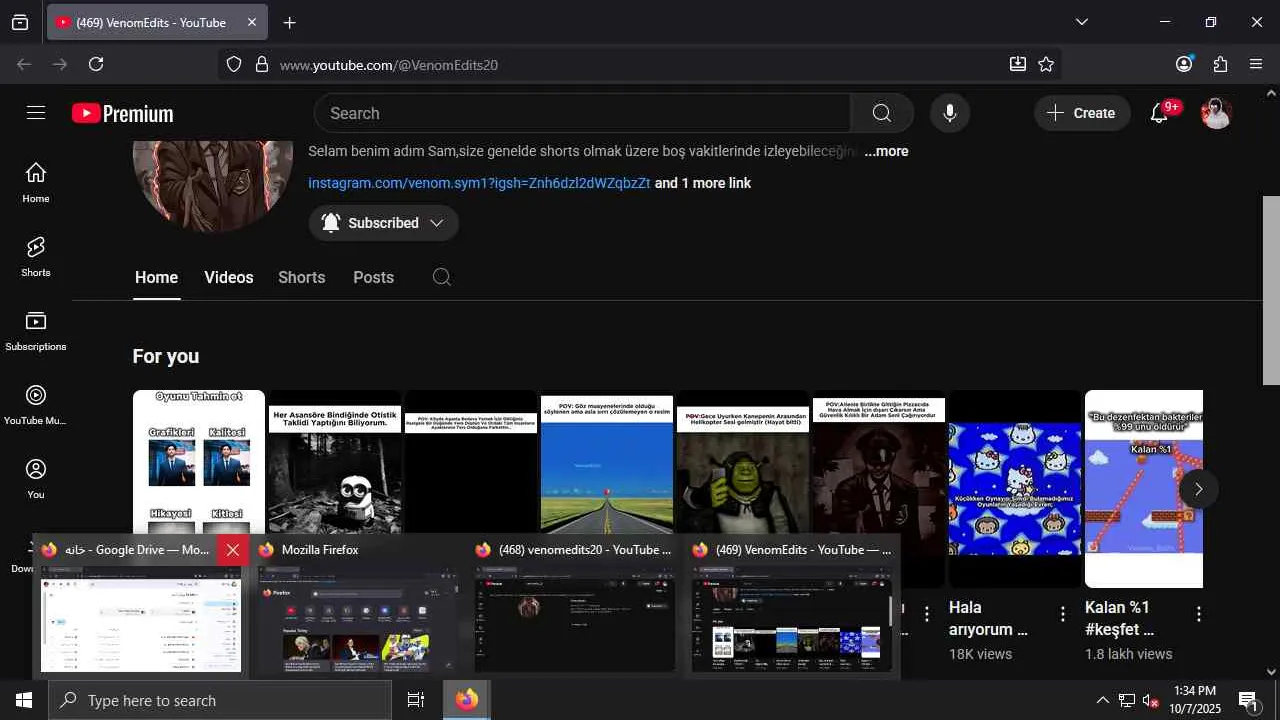Open the Windows Start menu
Viewport: 1280px width, 720px height.
pos(24,700)
